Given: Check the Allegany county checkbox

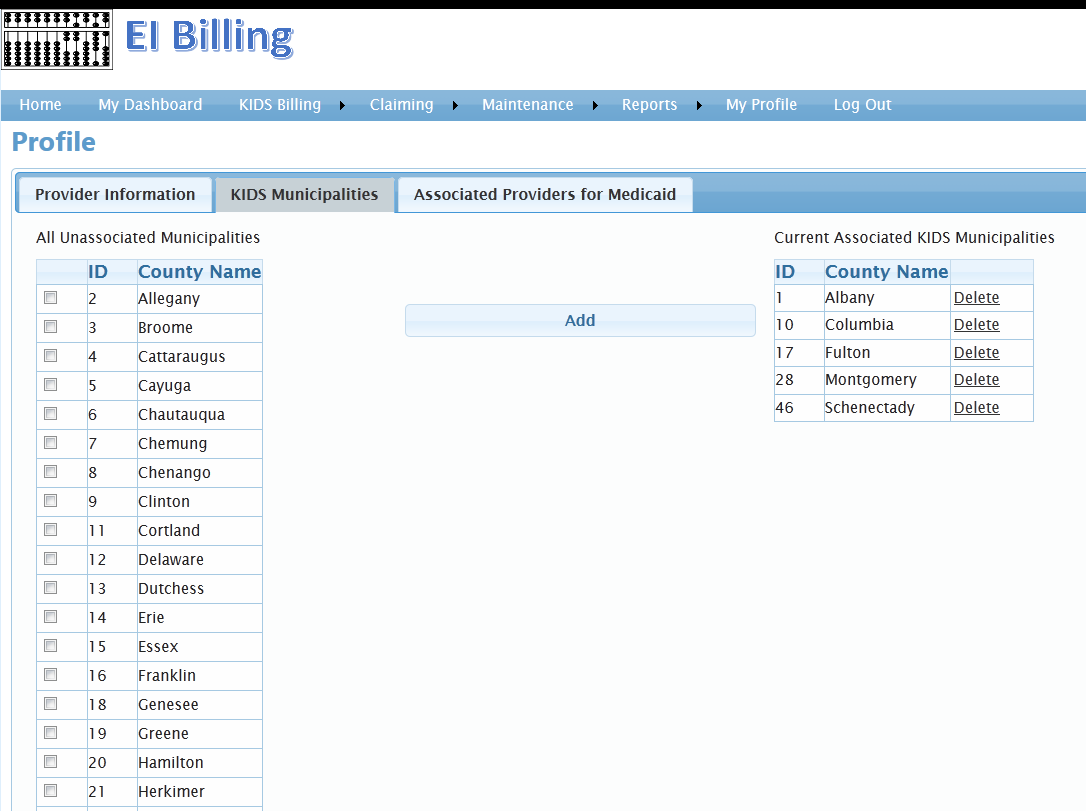Looking at the screenshot, I should point(50,297).
